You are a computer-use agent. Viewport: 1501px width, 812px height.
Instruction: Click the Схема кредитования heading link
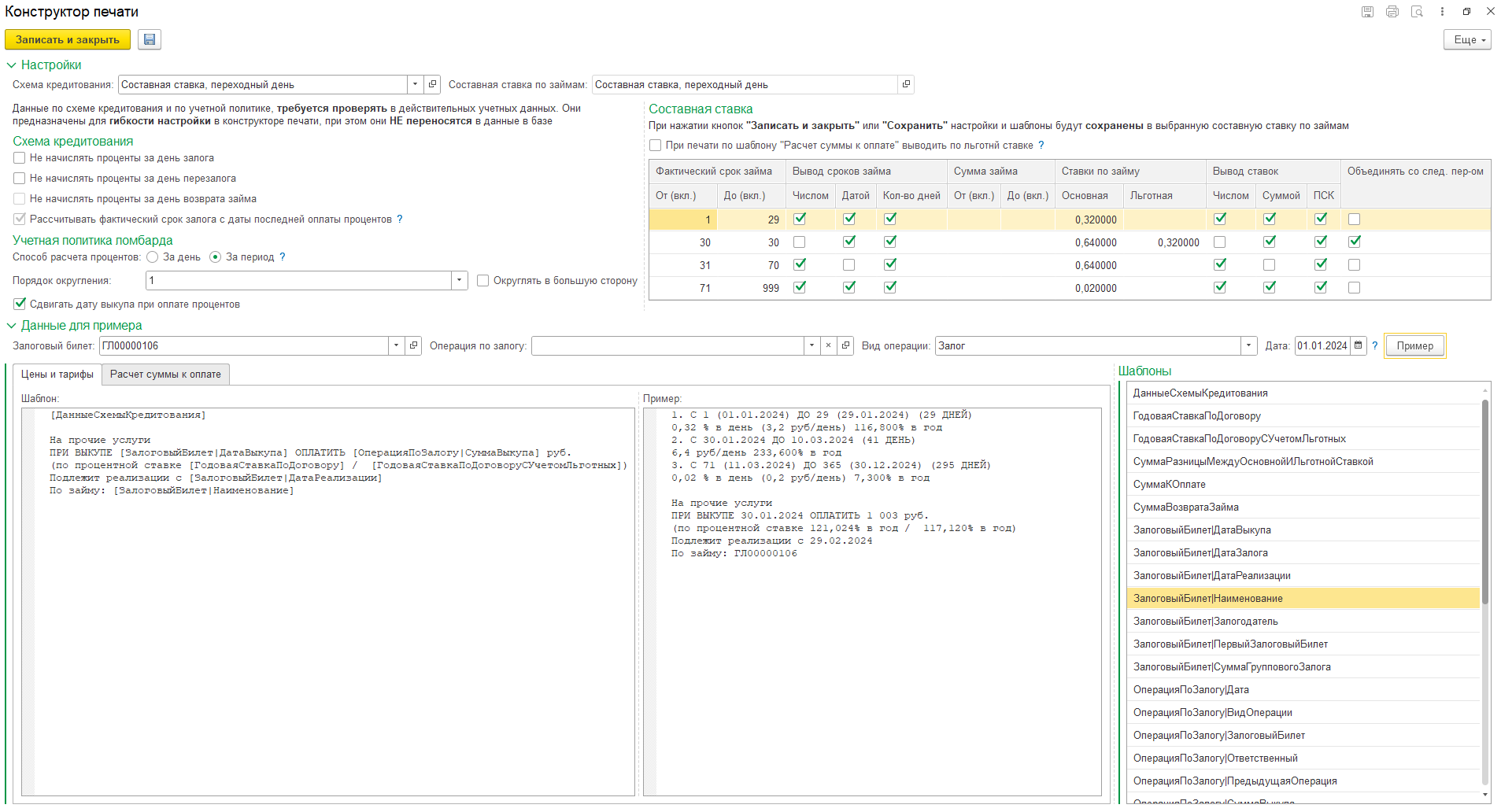pos(73,142)
